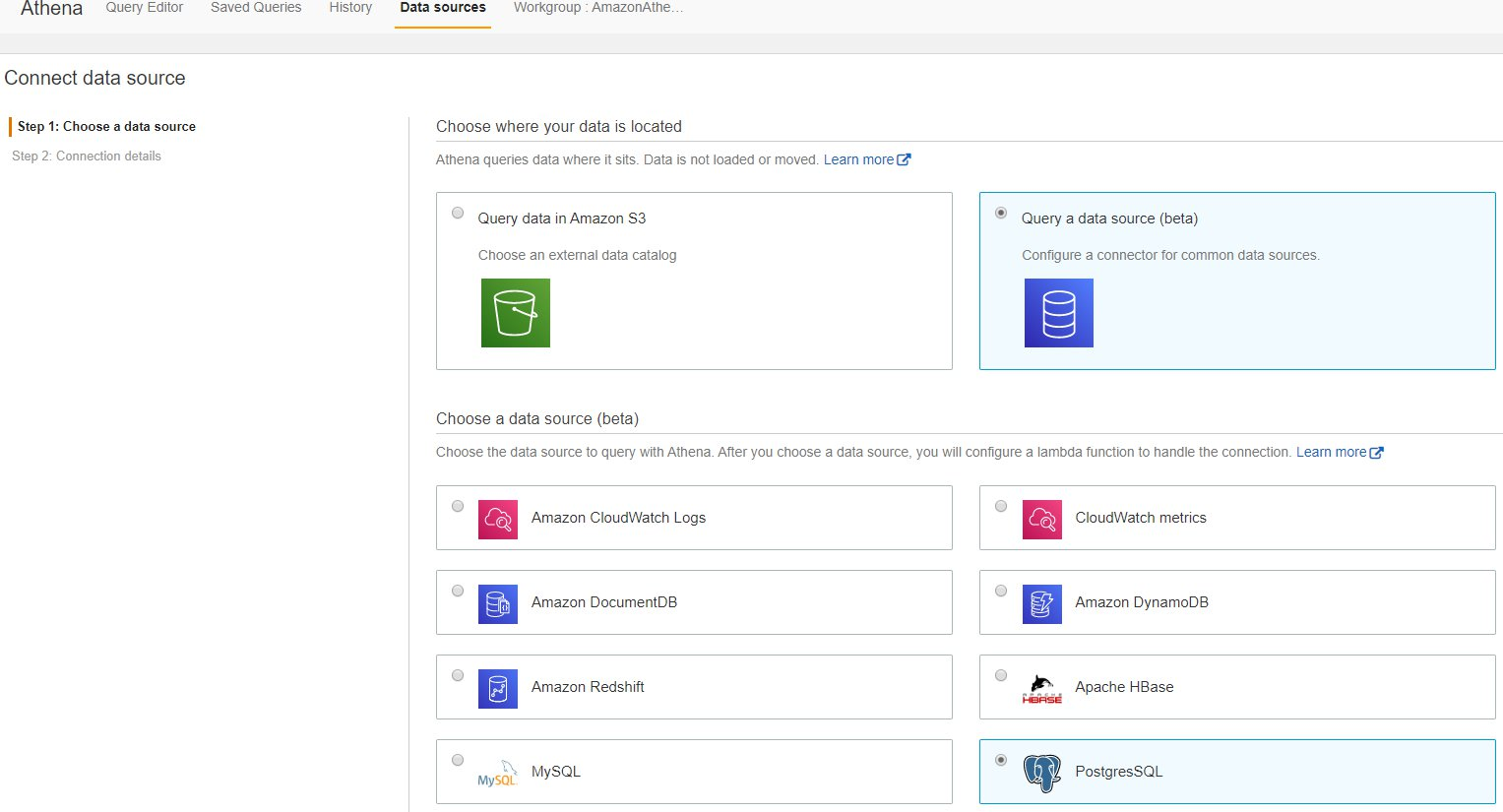Screen dimensions: 1503x812
Task: Click the Apache HBase orca logo
Action: point(1042,688)
